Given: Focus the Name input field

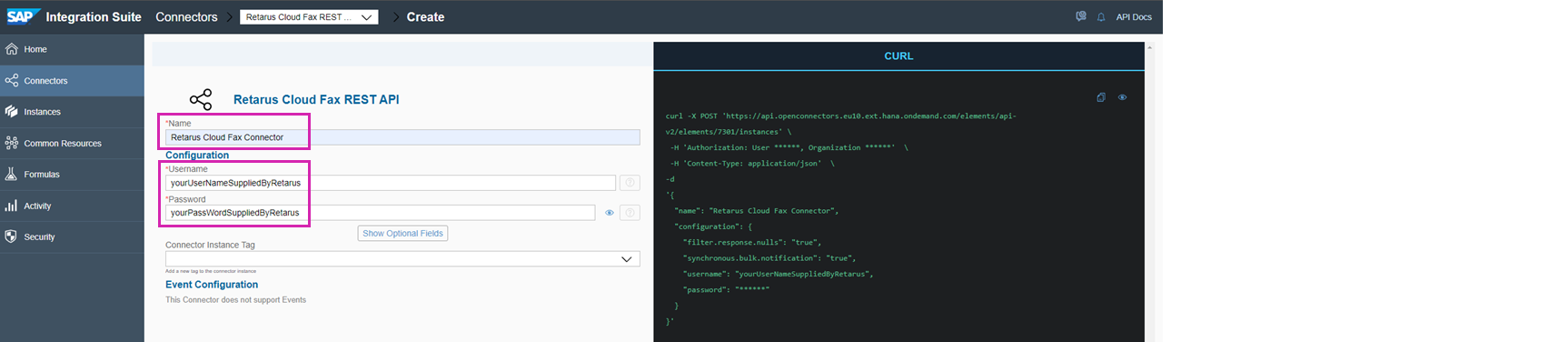Looking at the screenshot, I should tap(402, 137).
